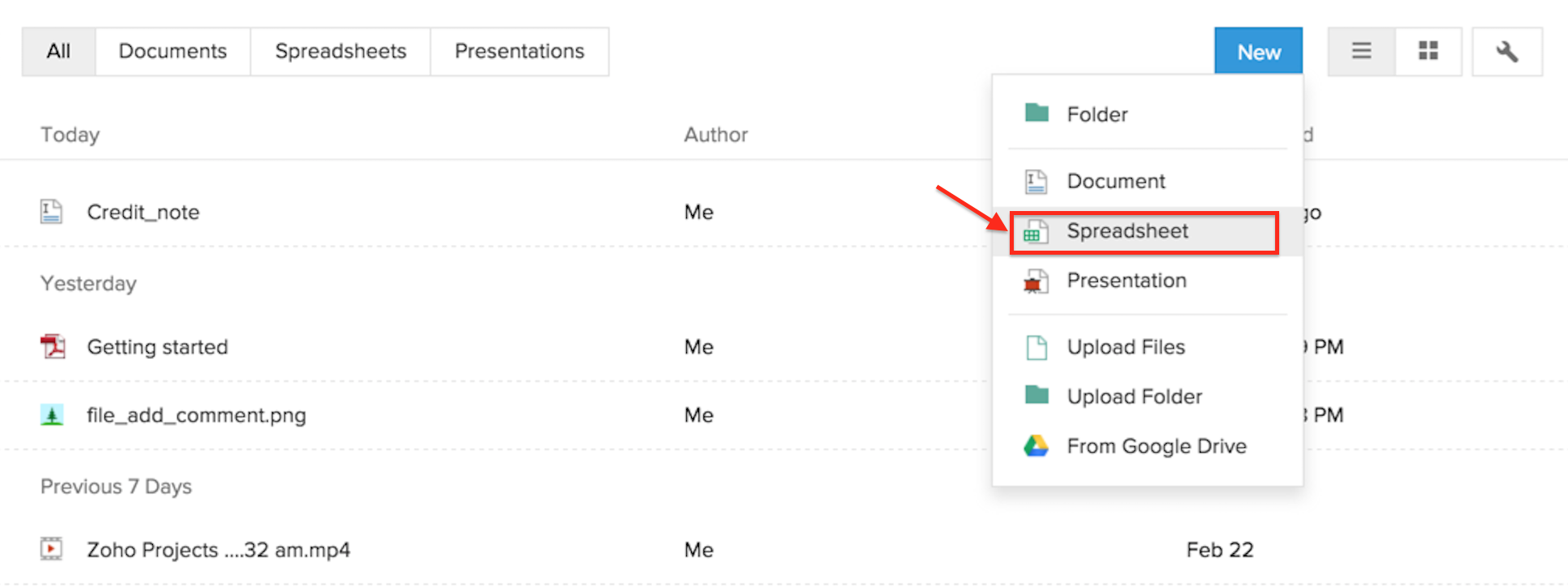Switch to the Spreadsheets tab
Viewport: 1568px width, 587px height.
pos(341,52)
